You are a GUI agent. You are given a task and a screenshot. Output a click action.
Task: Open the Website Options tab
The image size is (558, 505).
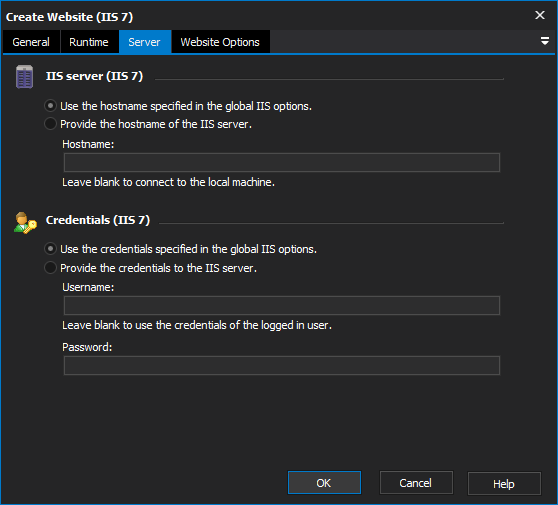pos(220,42)
